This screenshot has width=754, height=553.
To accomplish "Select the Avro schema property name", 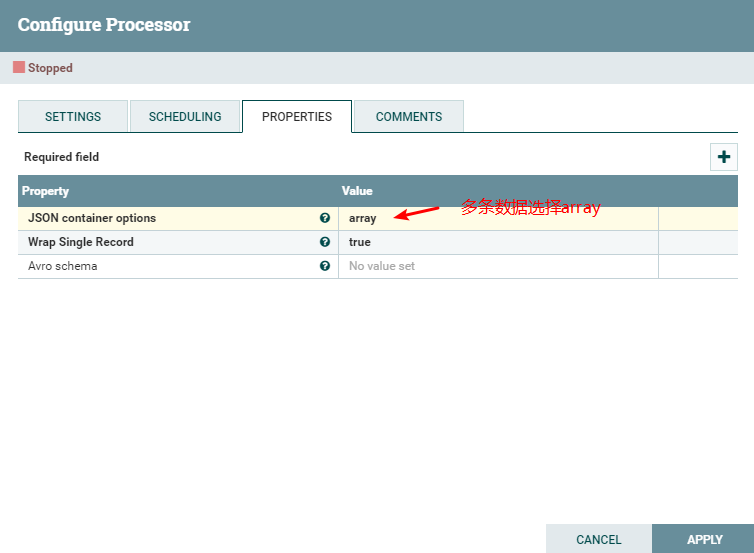I will tap(63, 266).
